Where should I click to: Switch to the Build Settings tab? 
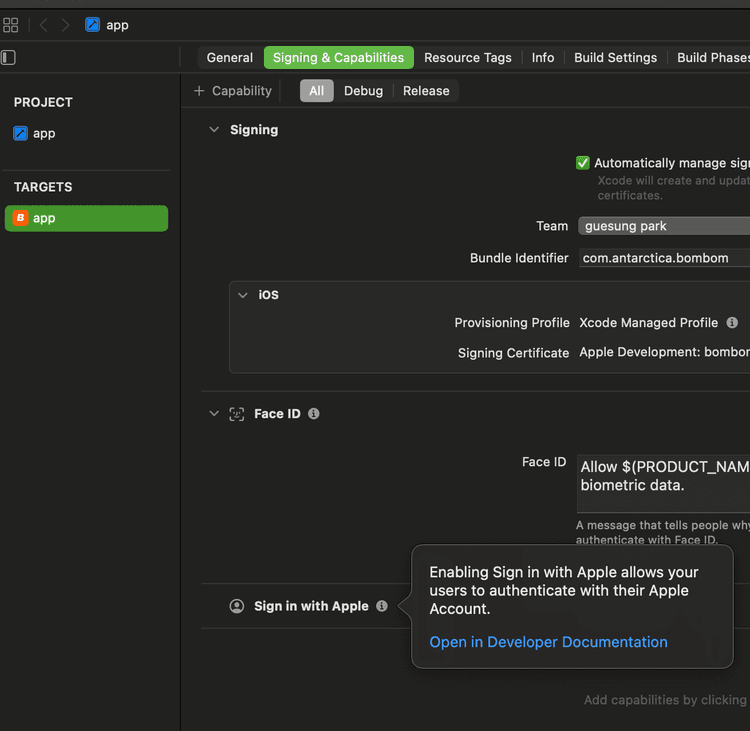pyautogui.click(x=615, y=57)
